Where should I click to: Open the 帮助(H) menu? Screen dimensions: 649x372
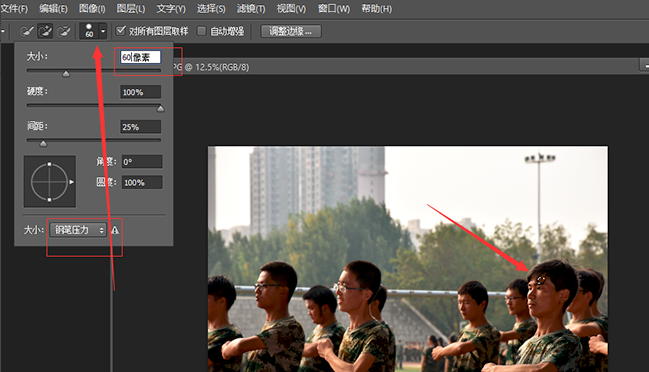point(376,9)
